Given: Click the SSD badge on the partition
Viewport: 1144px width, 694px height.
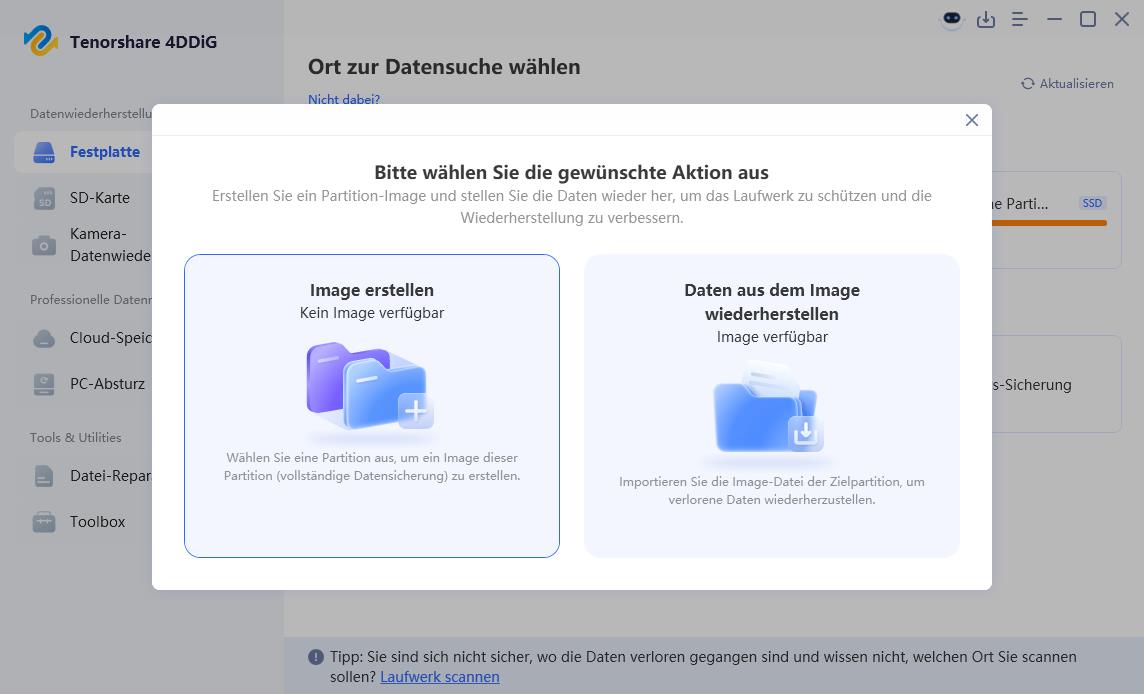Looking at the screenshot, I should point(1092,202).
